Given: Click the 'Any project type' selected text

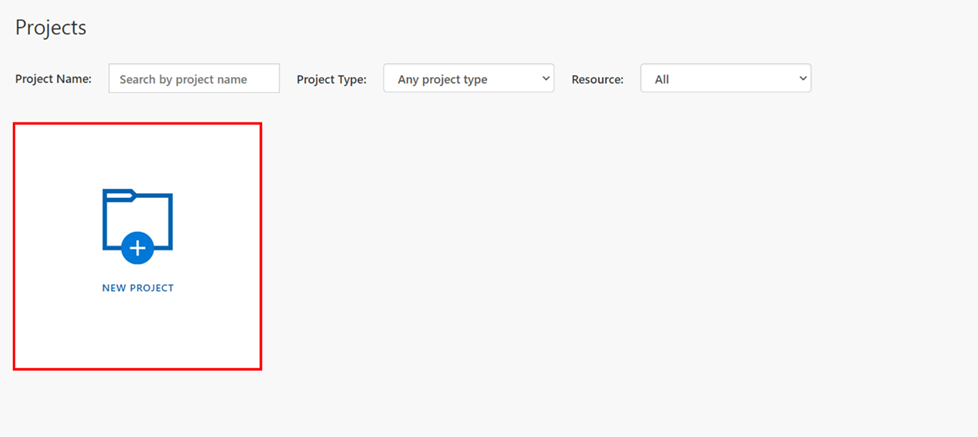Looking at the screenshot, I should click(x=442, y=80).
